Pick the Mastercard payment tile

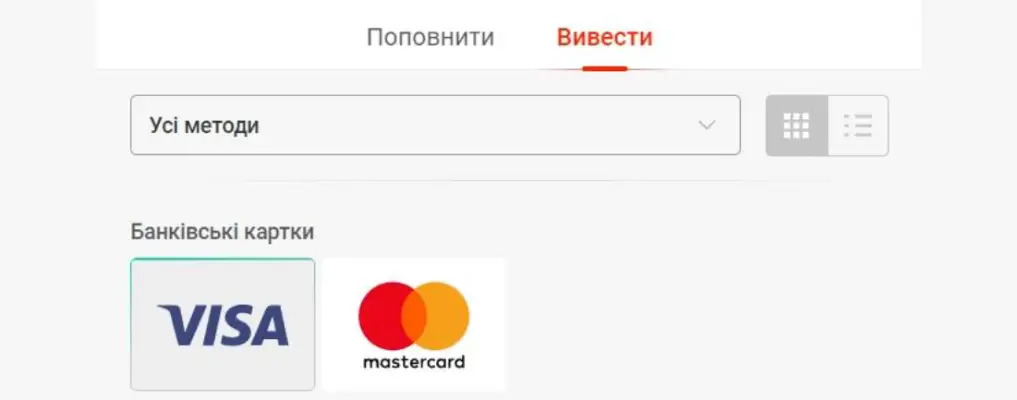pyautogui.click(x=414, y=324)
